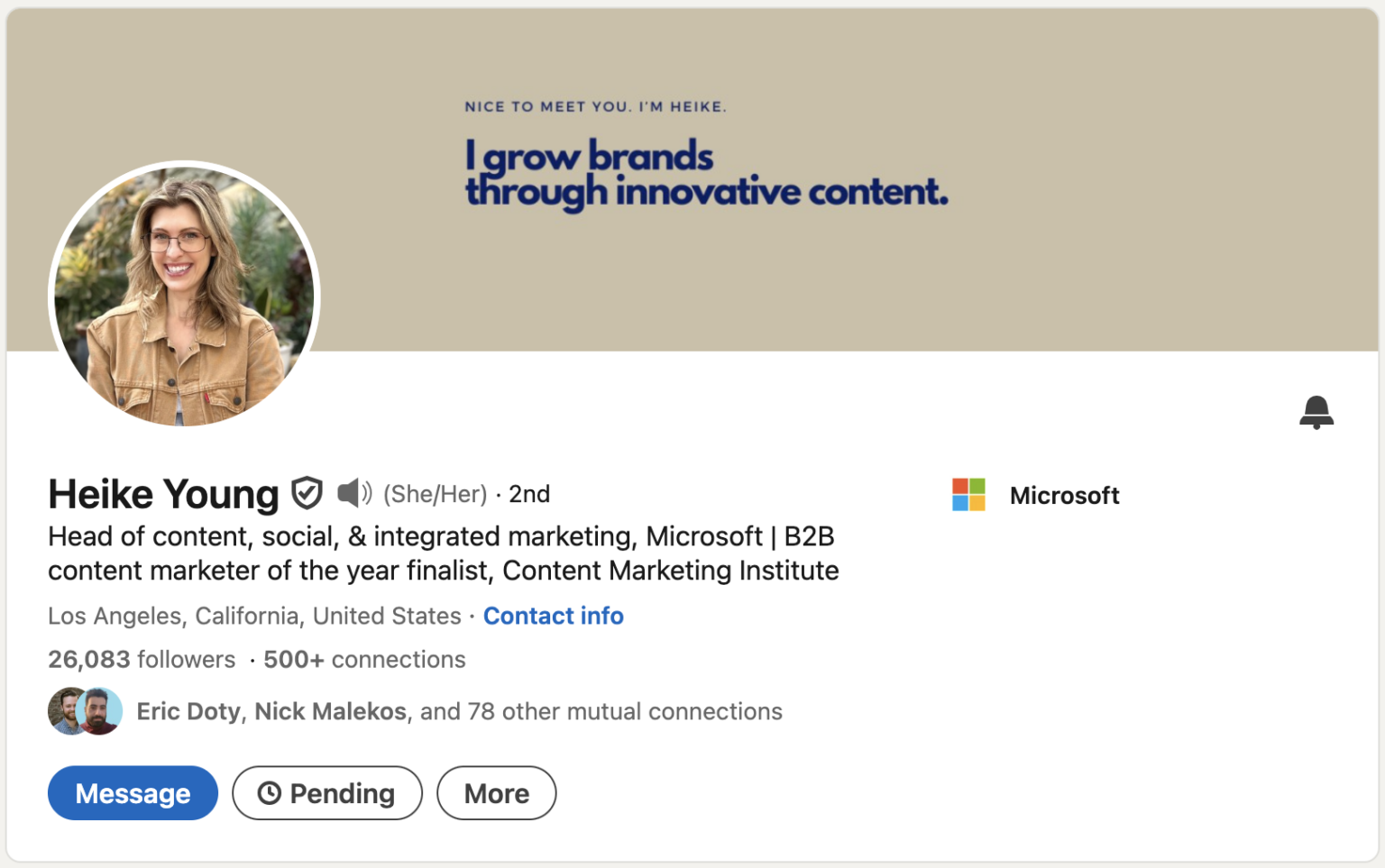The image size is (1385, 868).
Task: Click the Microsoft logo icon
Action: (968, 495)
